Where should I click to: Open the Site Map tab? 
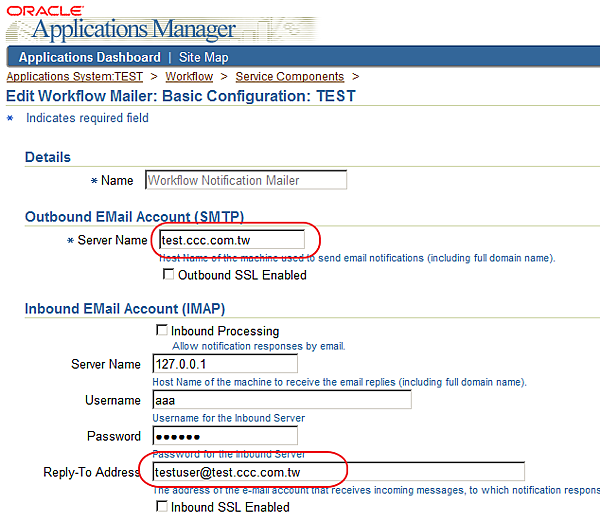click(x=204, y=57)
